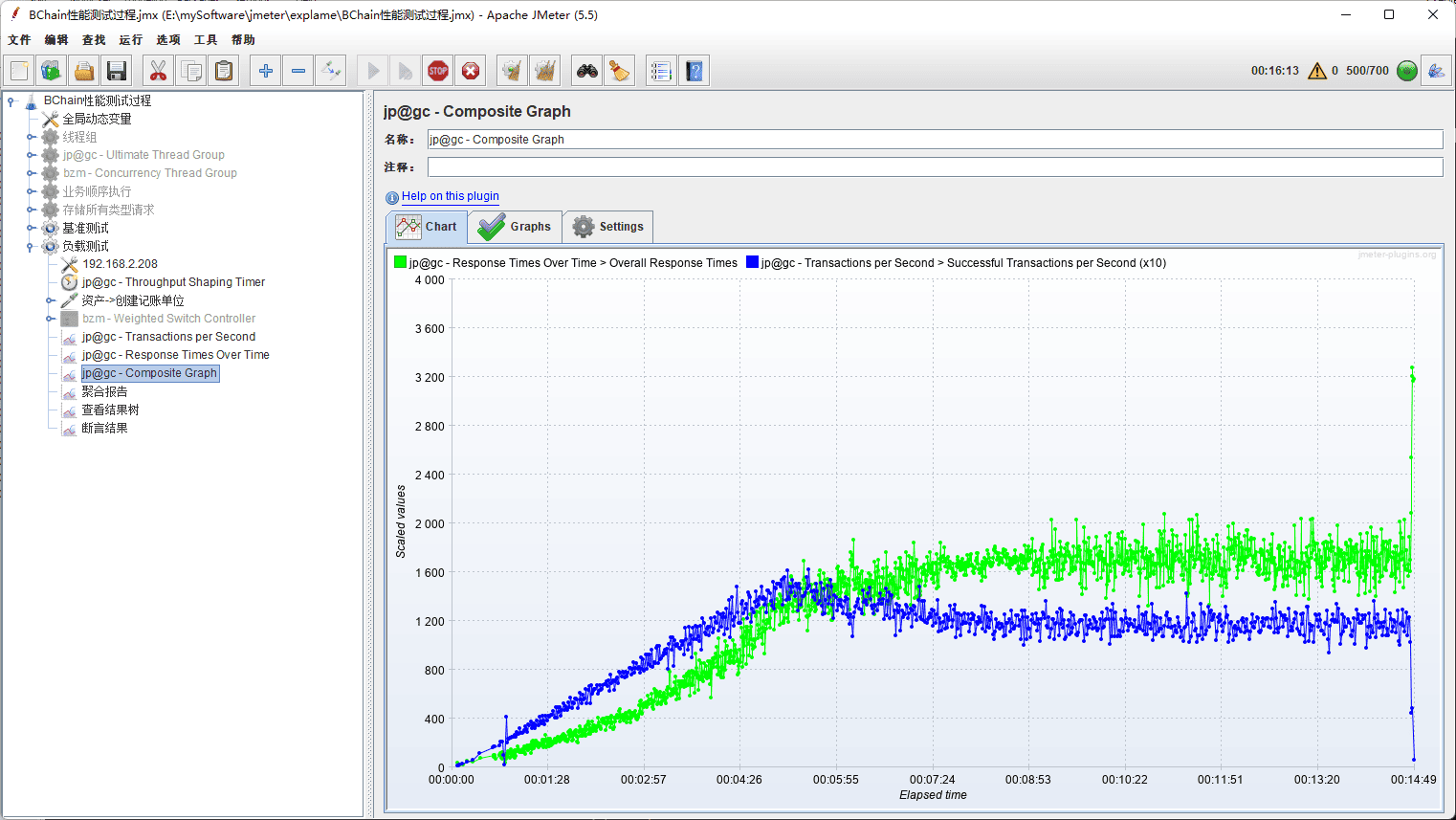Click the Stop test icon
The image size is (1456, 820).
(x=438, y=71)
